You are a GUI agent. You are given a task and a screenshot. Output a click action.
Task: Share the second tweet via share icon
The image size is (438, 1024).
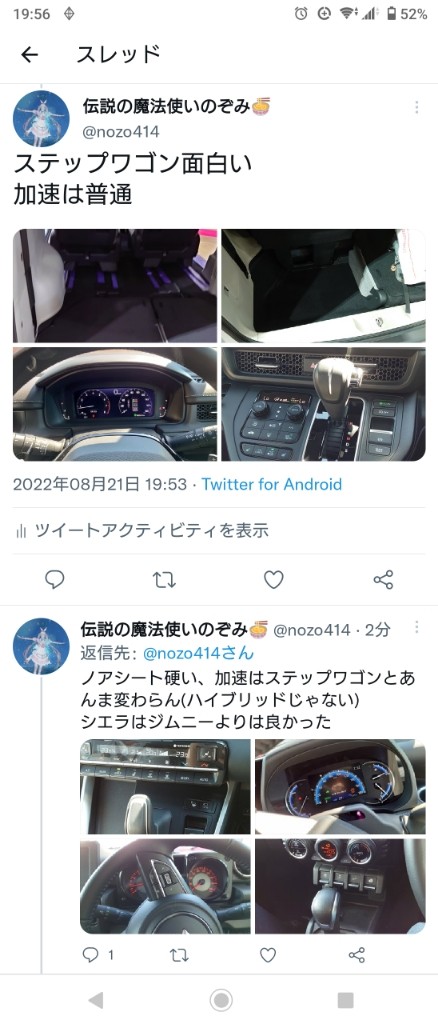pyautogui.click(x=356, y=955)
